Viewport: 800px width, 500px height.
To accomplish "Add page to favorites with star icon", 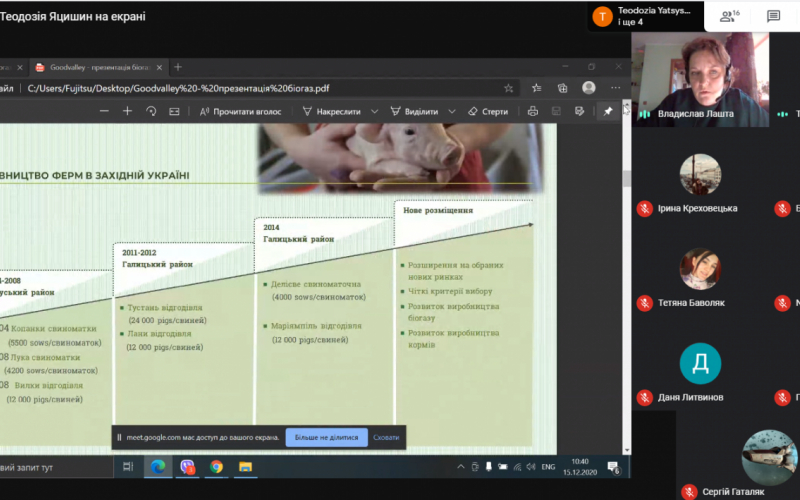I will coord(509,88).
